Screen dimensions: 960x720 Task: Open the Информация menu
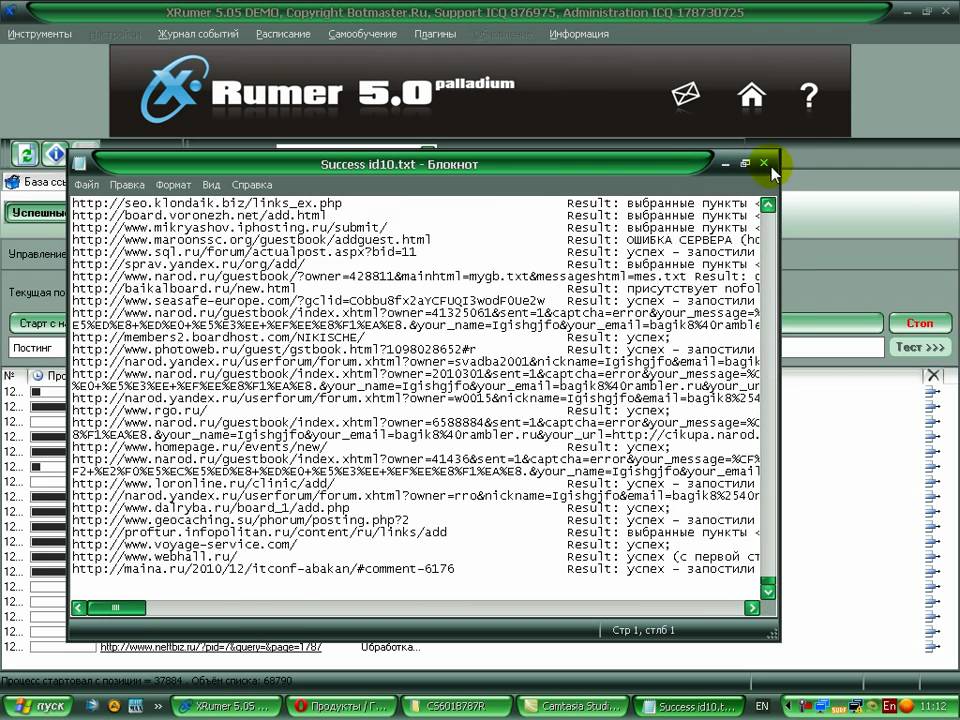click(579, 34)
